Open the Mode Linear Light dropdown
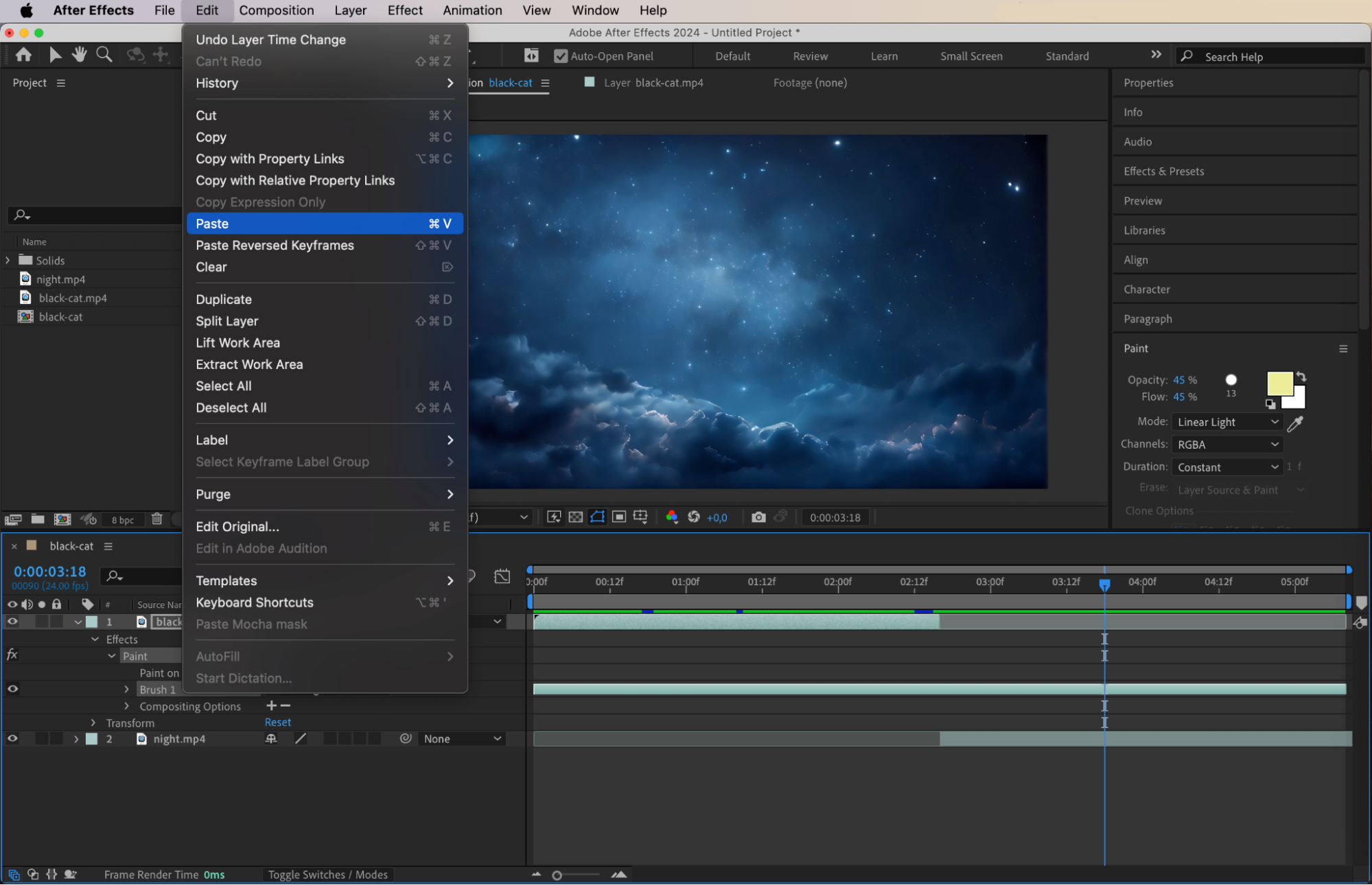The width and height of the screenshot is (1372, 885). pos(1227,422)
